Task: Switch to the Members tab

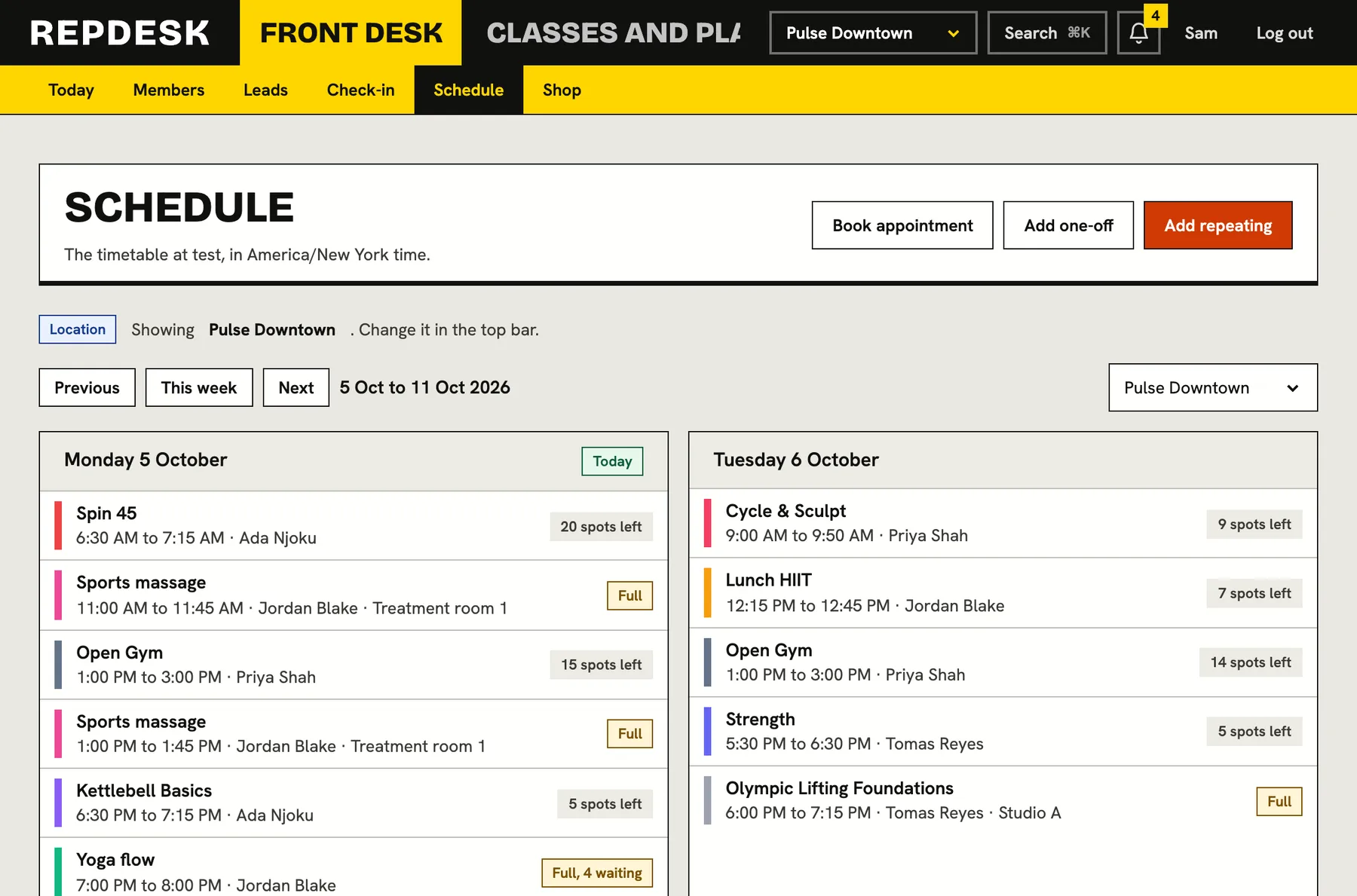Action: tap(169, 90)
